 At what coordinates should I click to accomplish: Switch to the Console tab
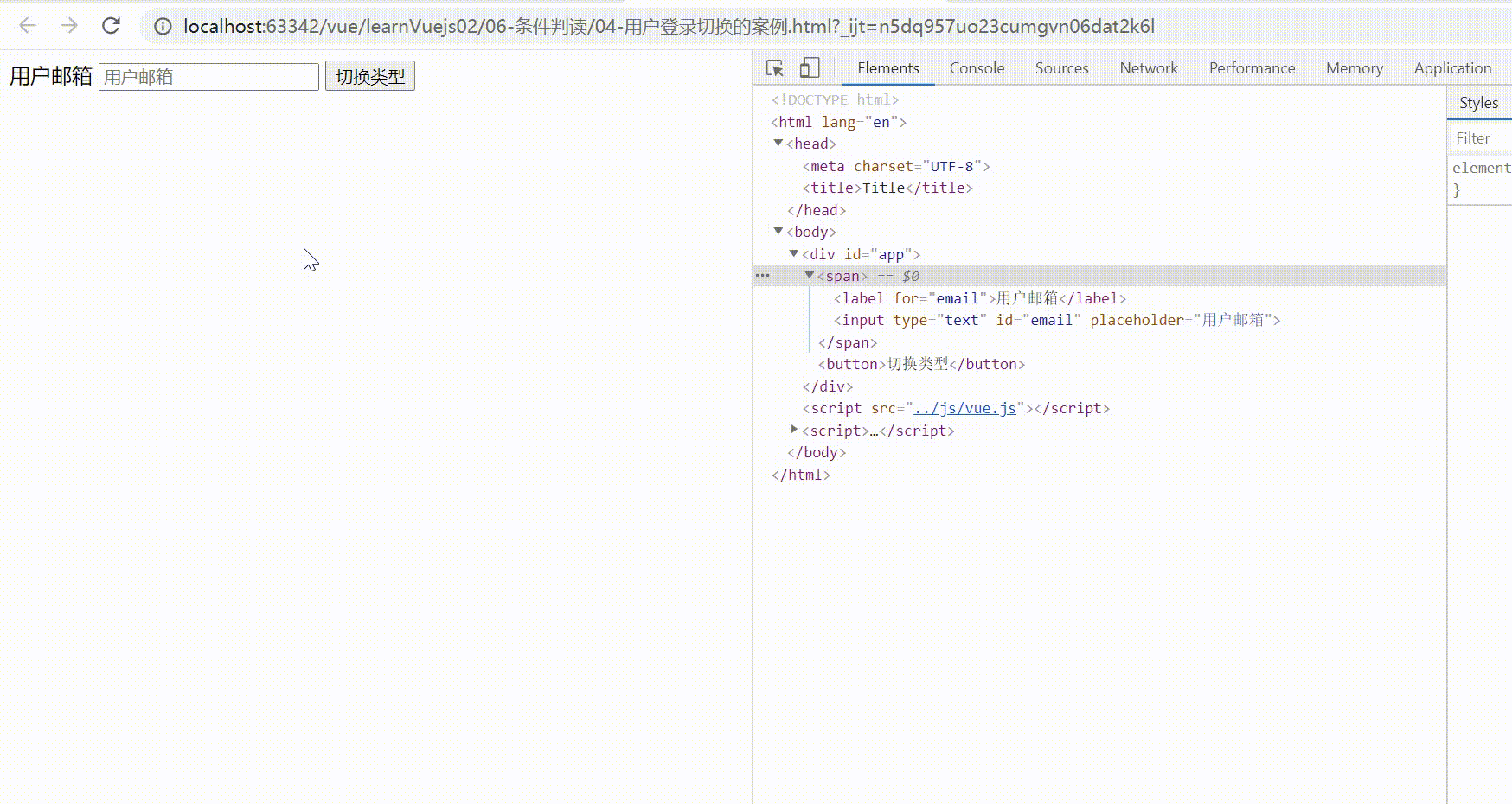point(977,68)
